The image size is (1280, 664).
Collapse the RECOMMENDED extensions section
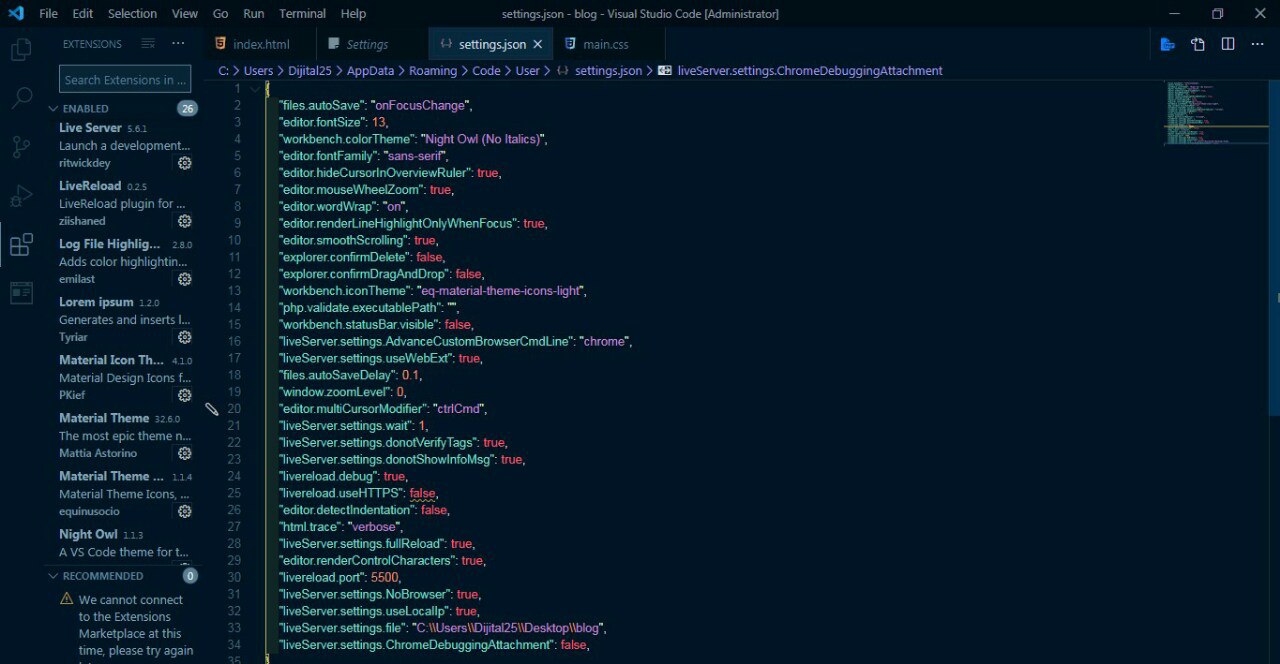coord(53,576)
